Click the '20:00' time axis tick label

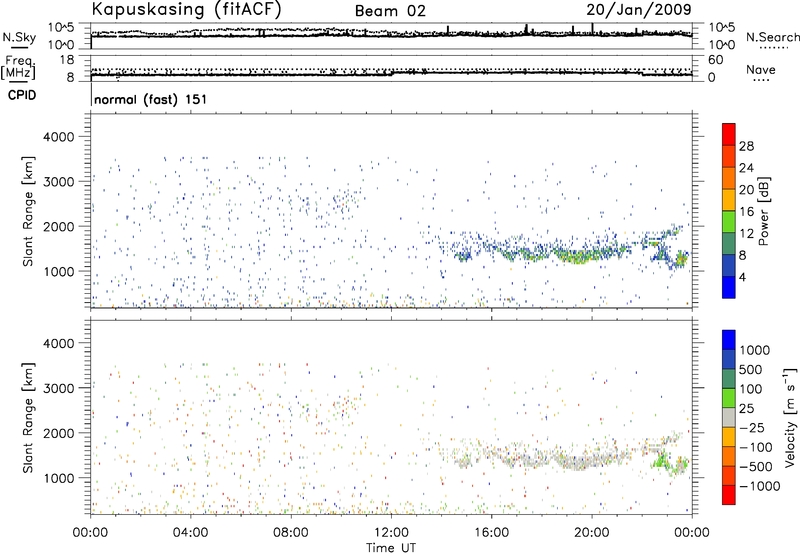pos(591,533)
